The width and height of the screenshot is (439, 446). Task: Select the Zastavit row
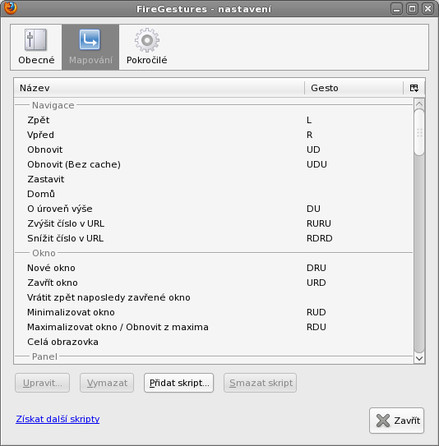click(x=213, y=179)
